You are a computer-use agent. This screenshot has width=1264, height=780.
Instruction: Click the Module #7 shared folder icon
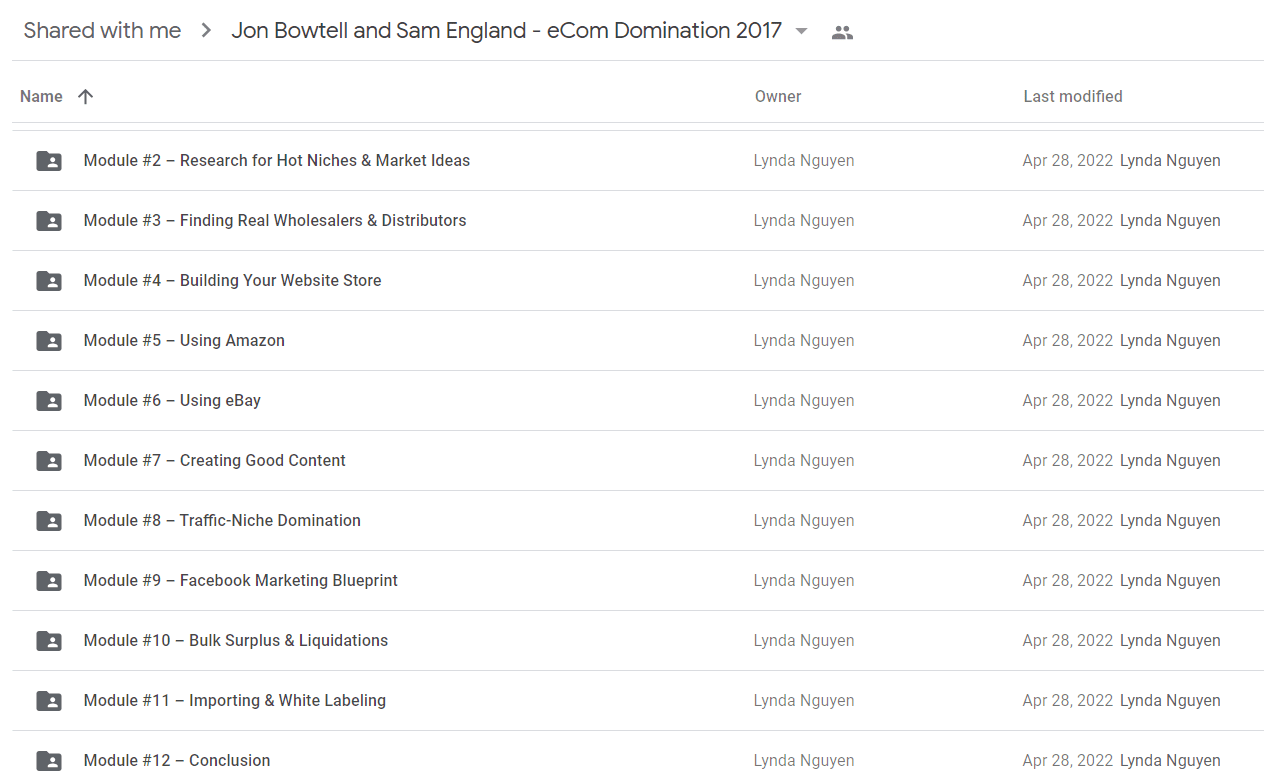click(49, 461)
